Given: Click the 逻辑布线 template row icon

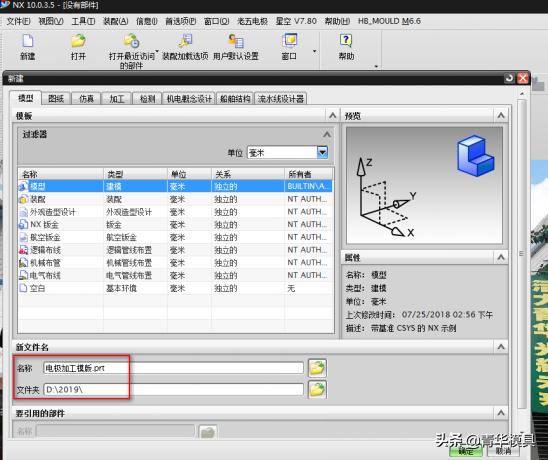Looking at the screenshot, I should pyautogui.click(x=23, y=250).
